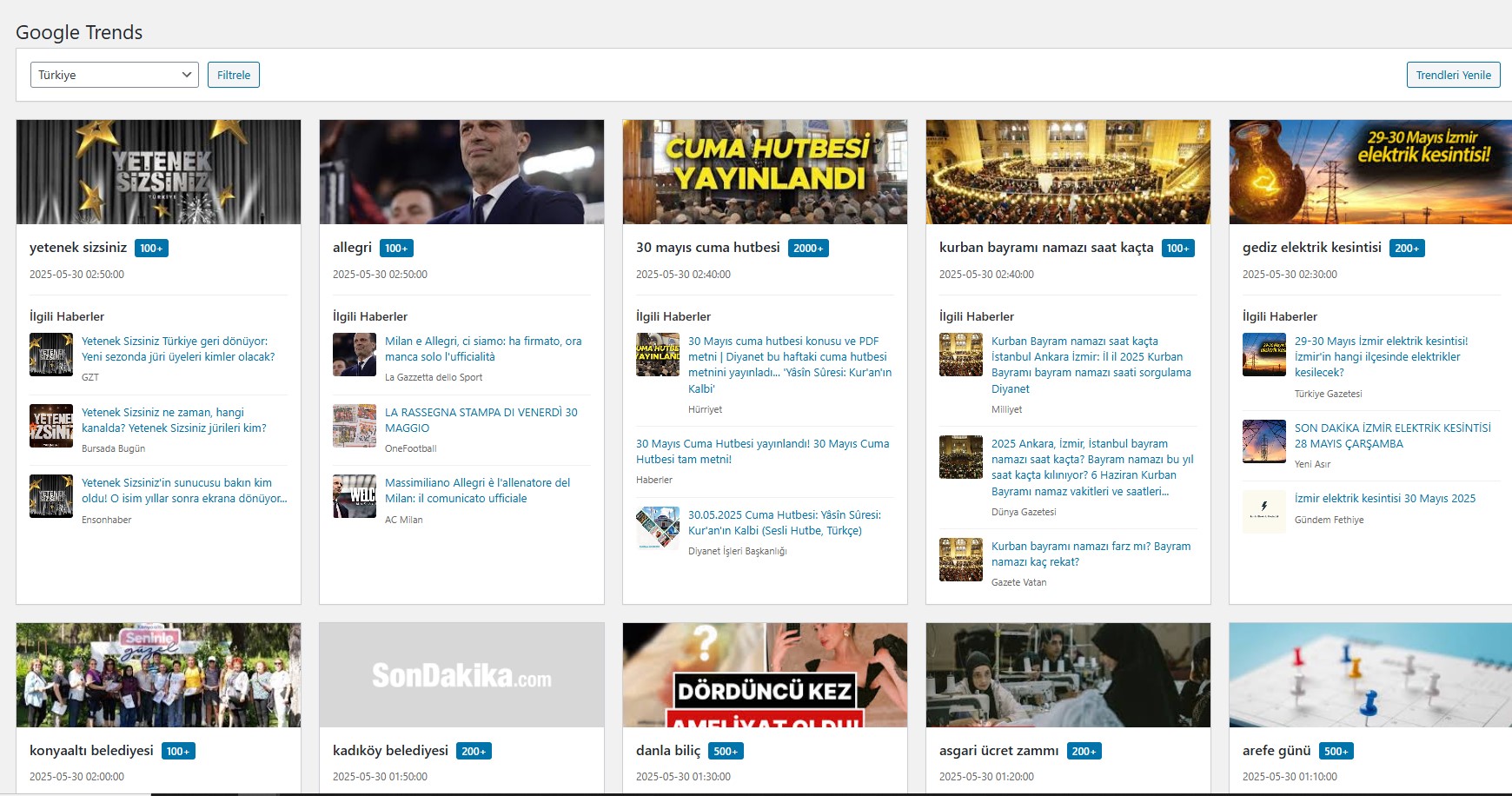Select the 'allegri' trend title
The height and width of the screenshot is (796, 1512).
pos(352,248)
